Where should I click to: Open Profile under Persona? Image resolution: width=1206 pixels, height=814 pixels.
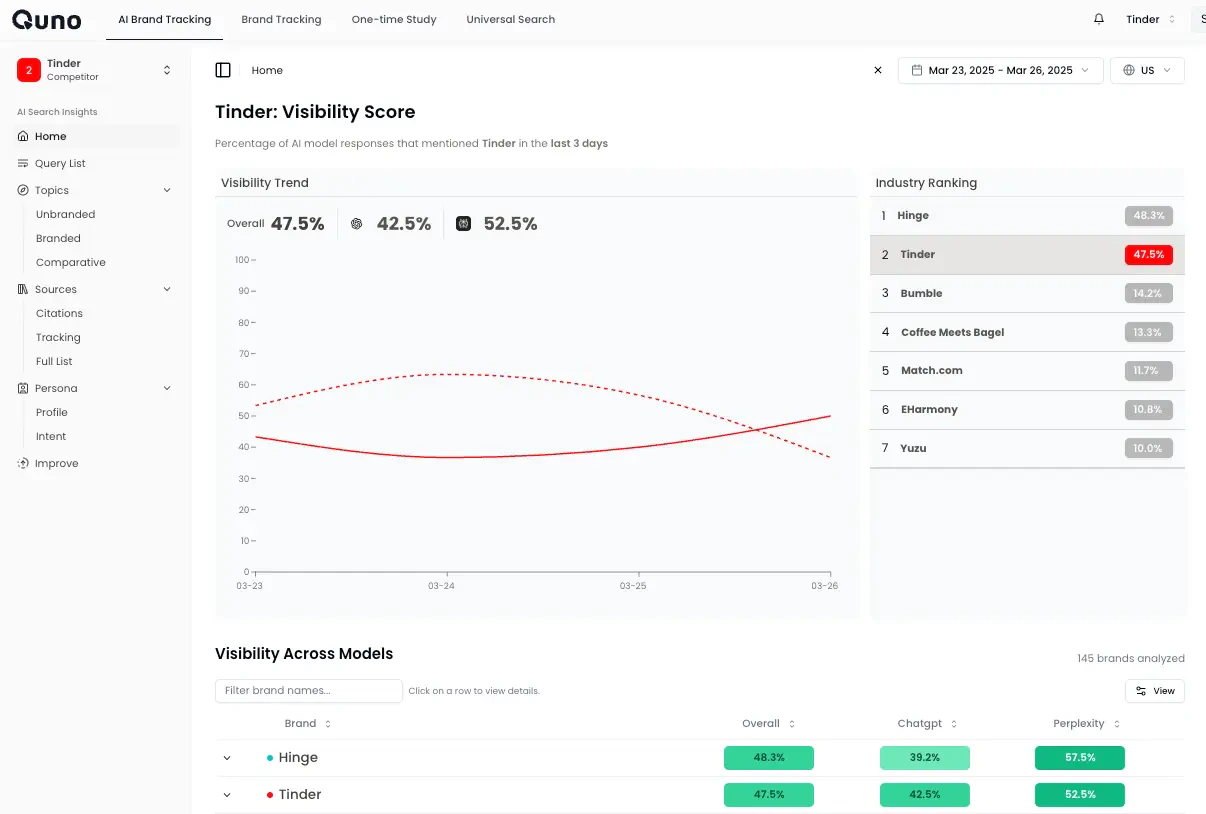(x=52, y=412)
